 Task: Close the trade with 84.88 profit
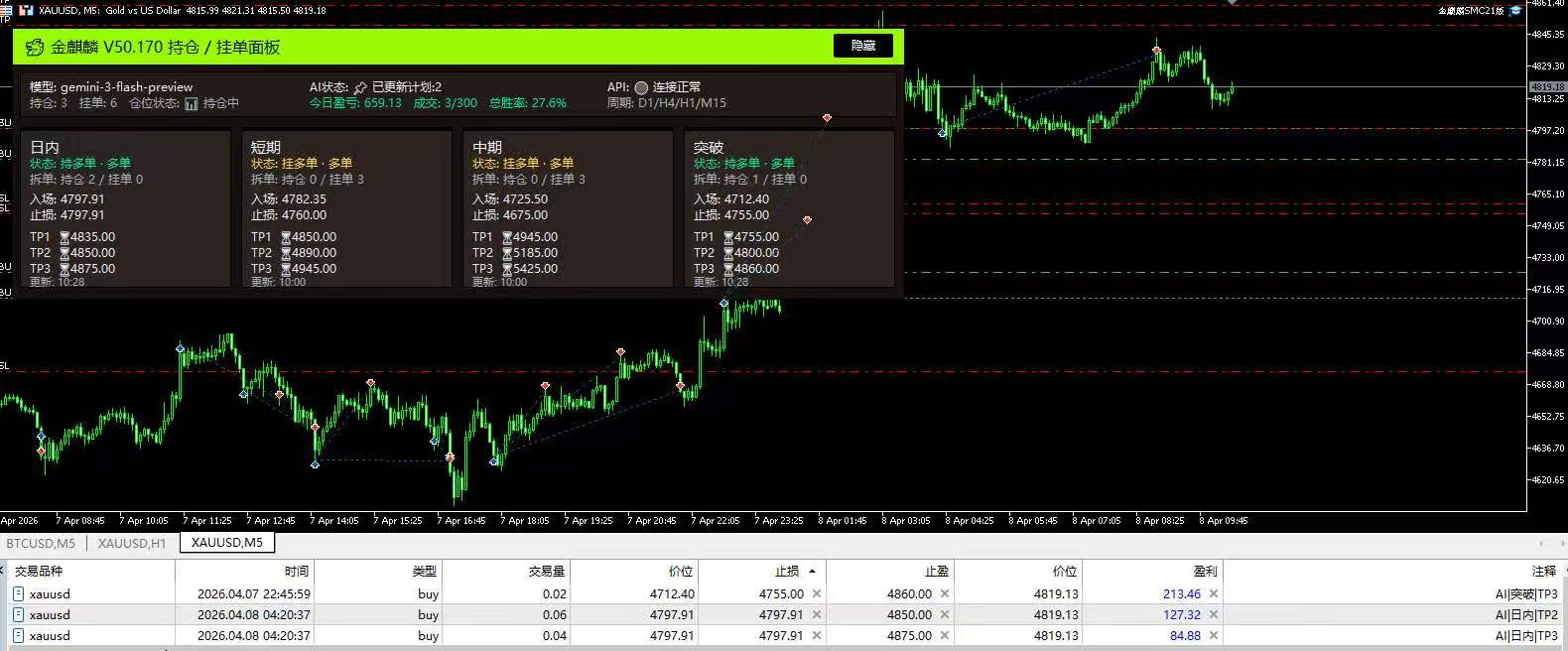tap(1214, 635)
